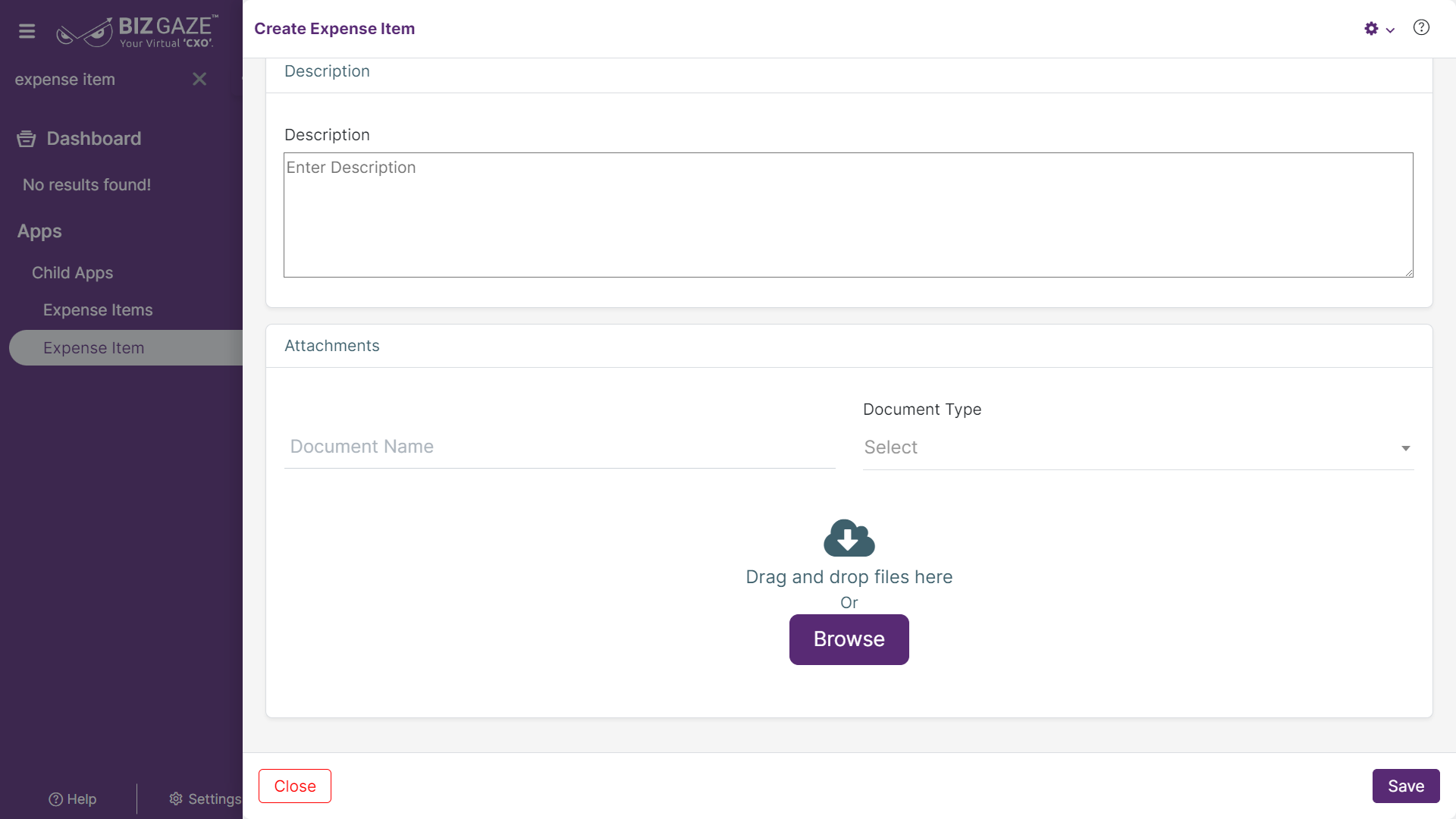Click the Document Type dropdown arrow

pos(1405,448)
